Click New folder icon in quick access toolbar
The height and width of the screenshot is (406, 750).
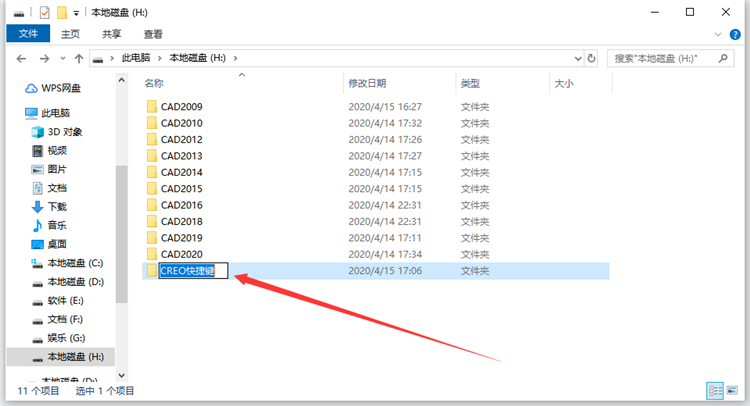point(62,12)
